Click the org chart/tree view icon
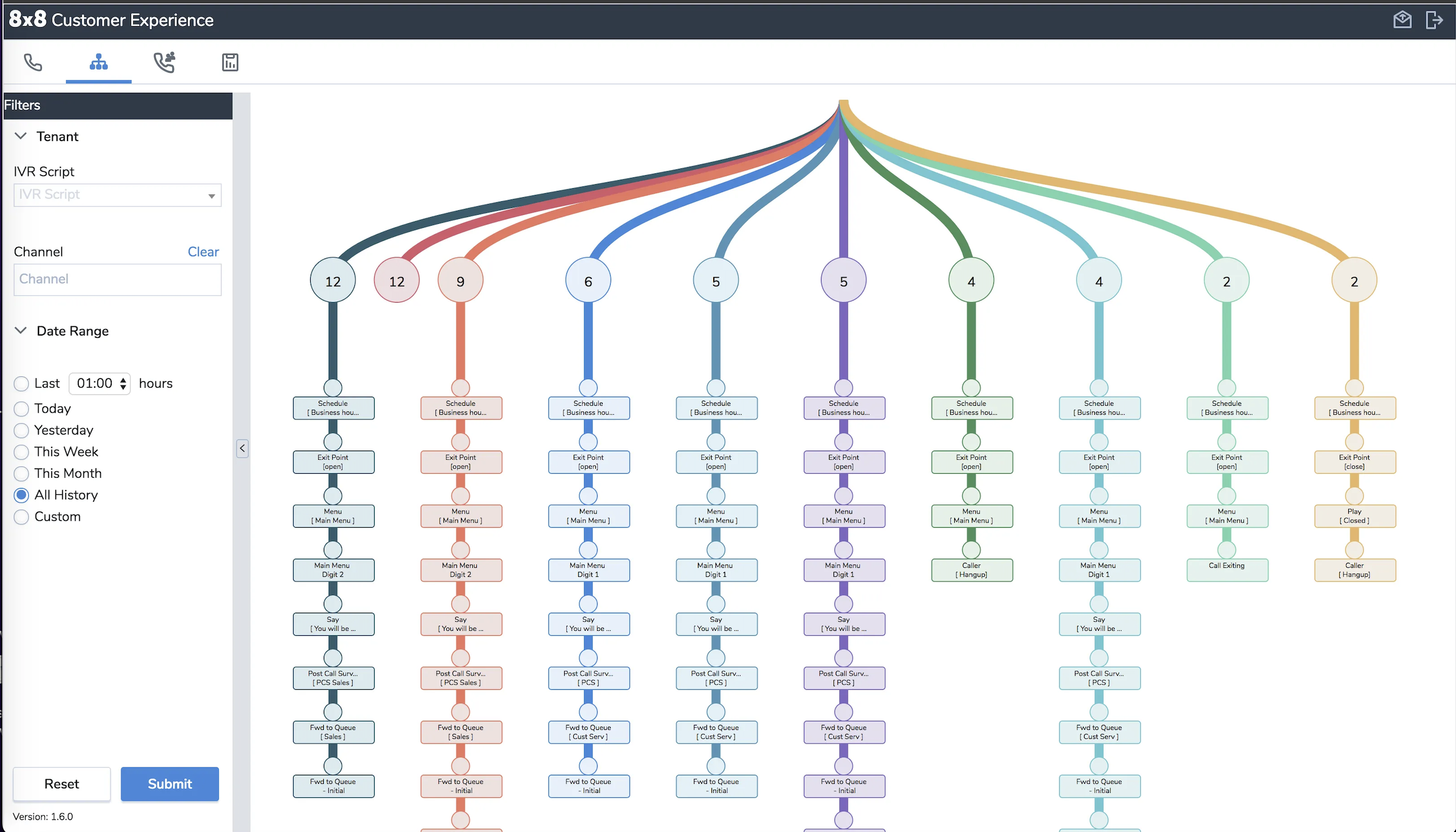Image resolution: width=1456 pixels, height=832 pixels. pos(98,62)
